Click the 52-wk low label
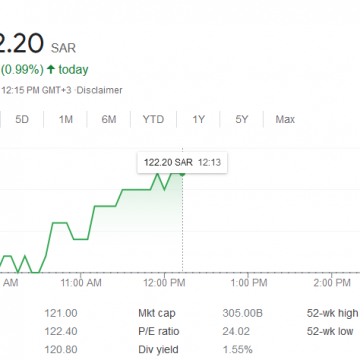Image resolution: width=360 pixels, height=360 pixels. point(330,331)
